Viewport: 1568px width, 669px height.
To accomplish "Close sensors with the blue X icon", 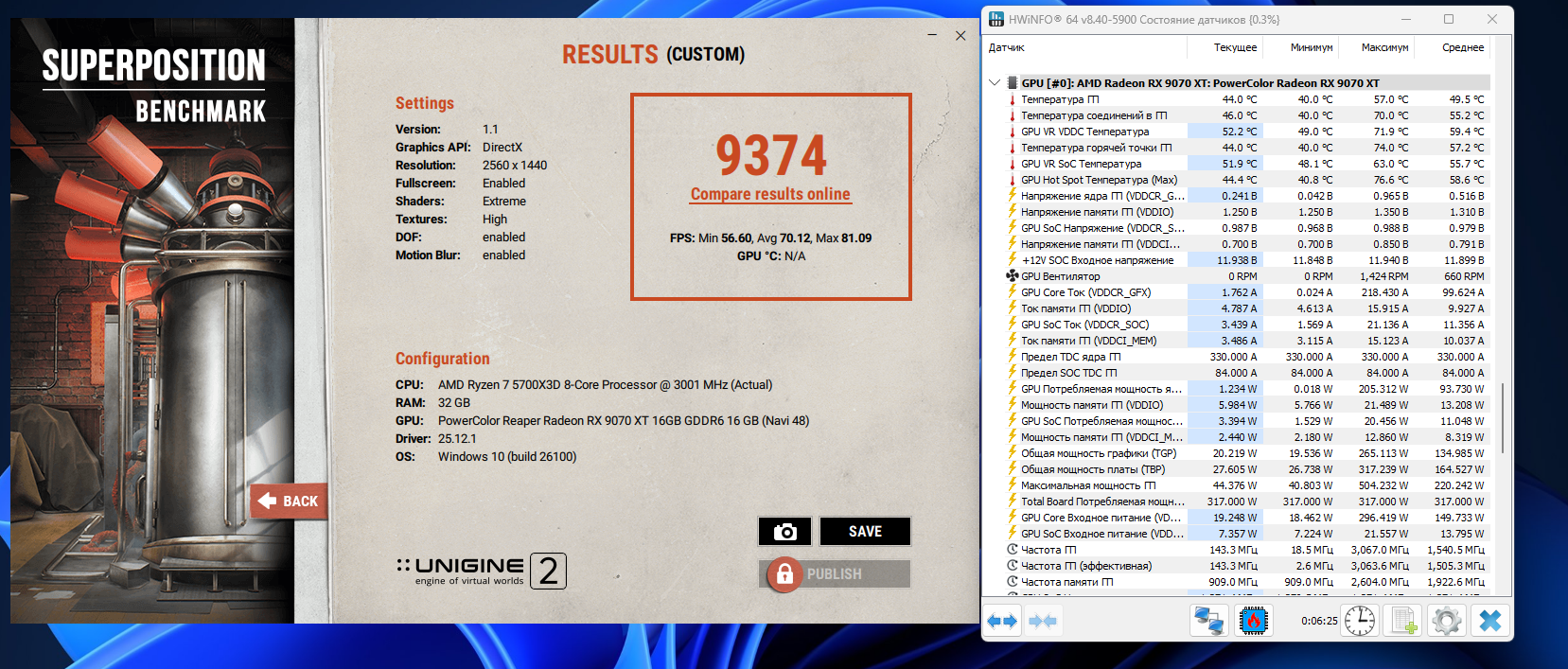I will (1489, 621).
